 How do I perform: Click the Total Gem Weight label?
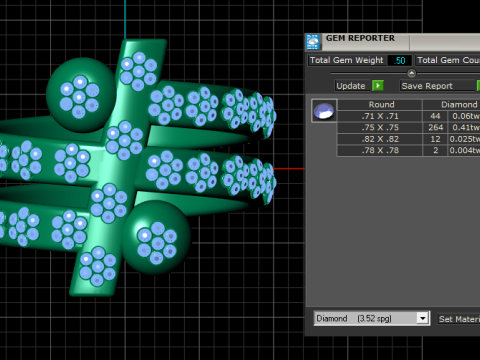point(347,60)
